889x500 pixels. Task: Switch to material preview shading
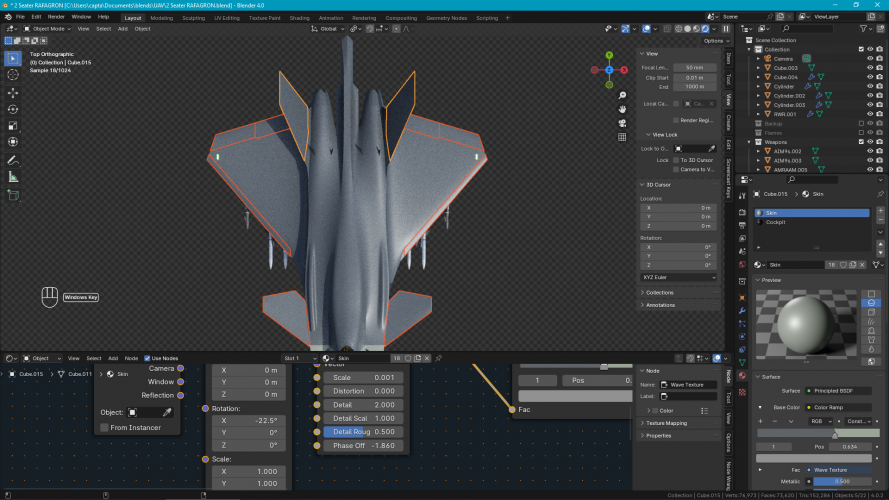(696, 28)
